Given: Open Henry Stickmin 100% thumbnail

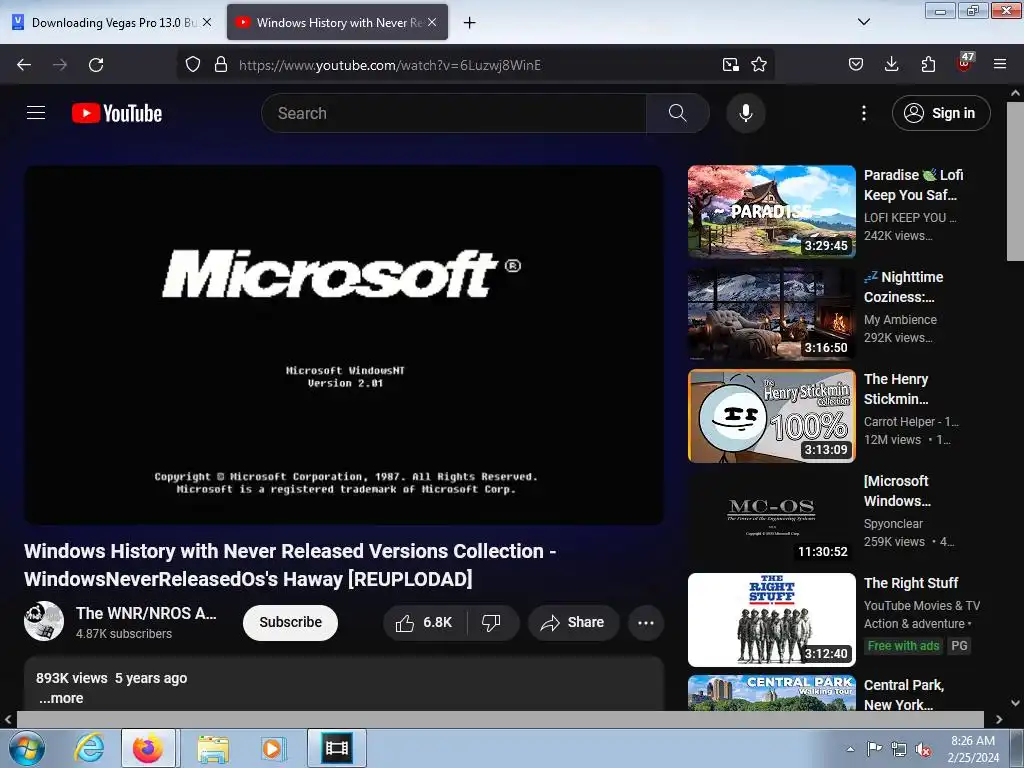Looking at the screenshot, I should coord(771,415).
